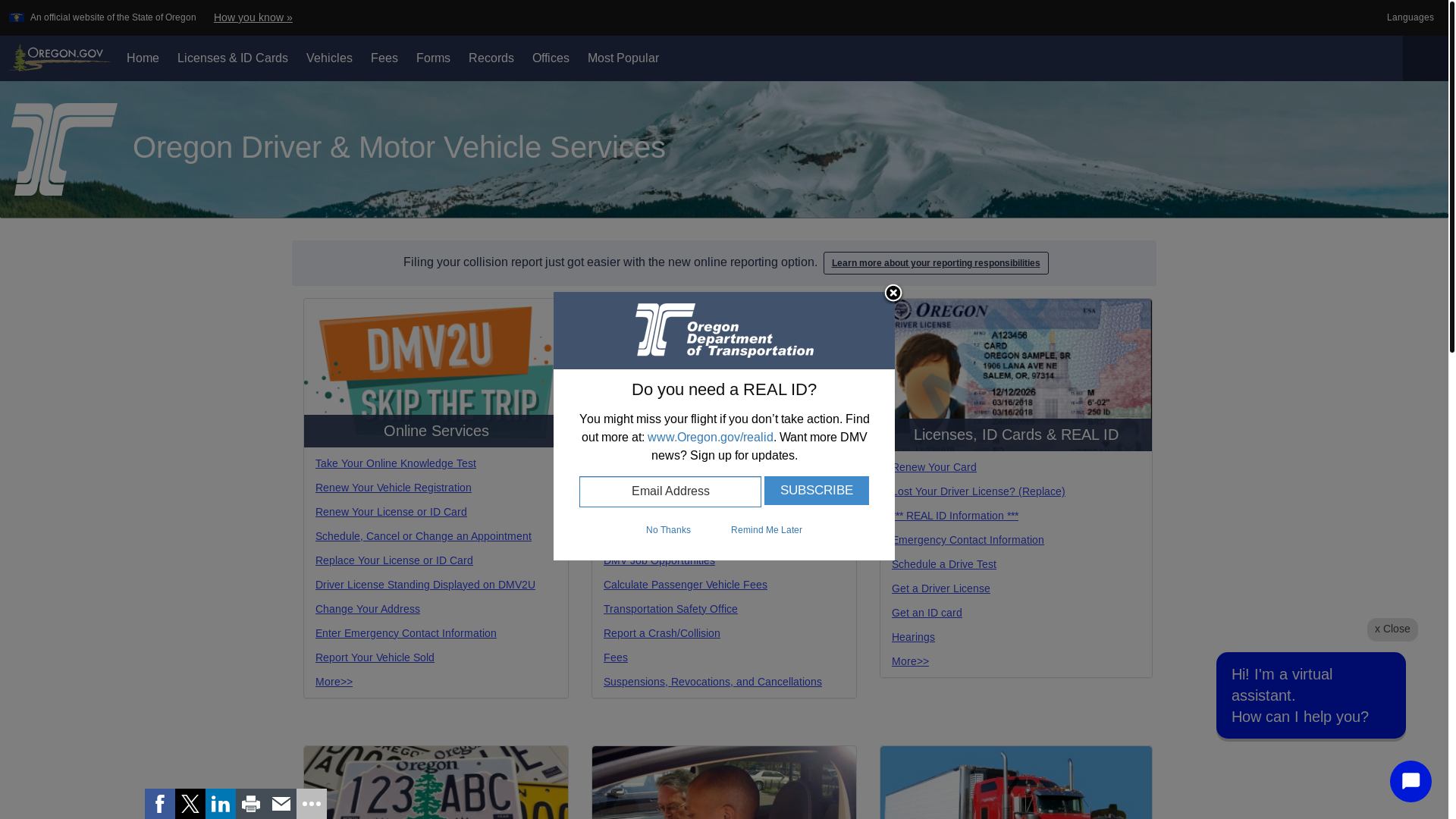This screenshot has height=819, width=1456.
Task: Choose 'No Thanks' in the popup
Action: 668,530
